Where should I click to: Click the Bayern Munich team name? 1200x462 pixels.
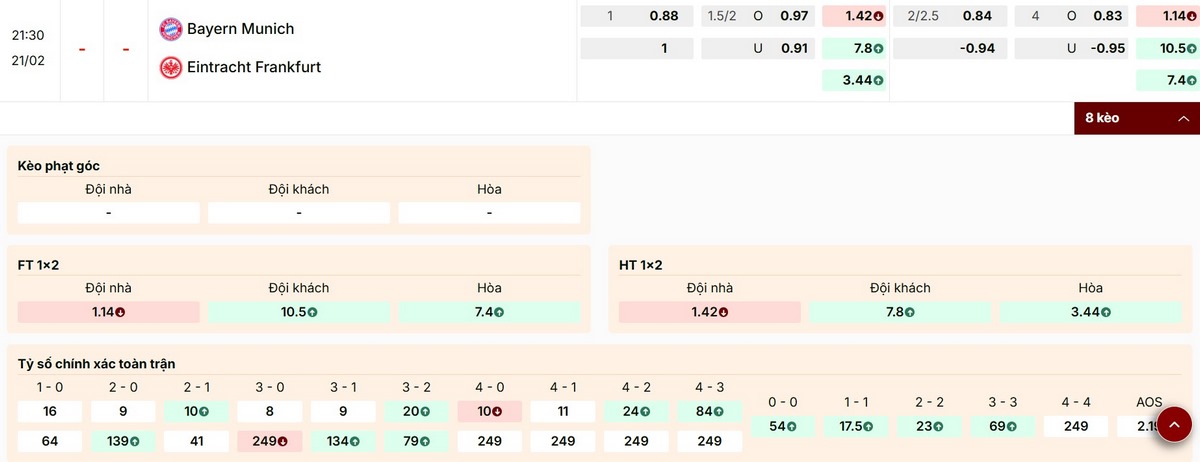[240, 29]
